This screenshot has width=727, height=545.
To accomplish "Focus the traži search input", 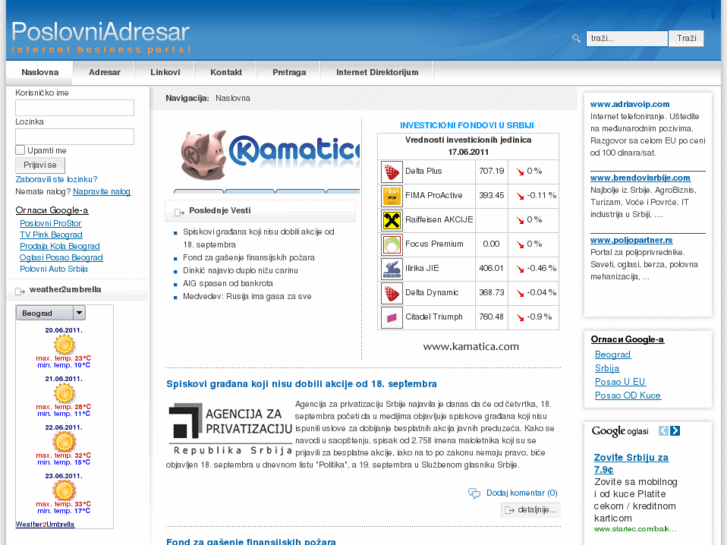I will tap(627, 38).
